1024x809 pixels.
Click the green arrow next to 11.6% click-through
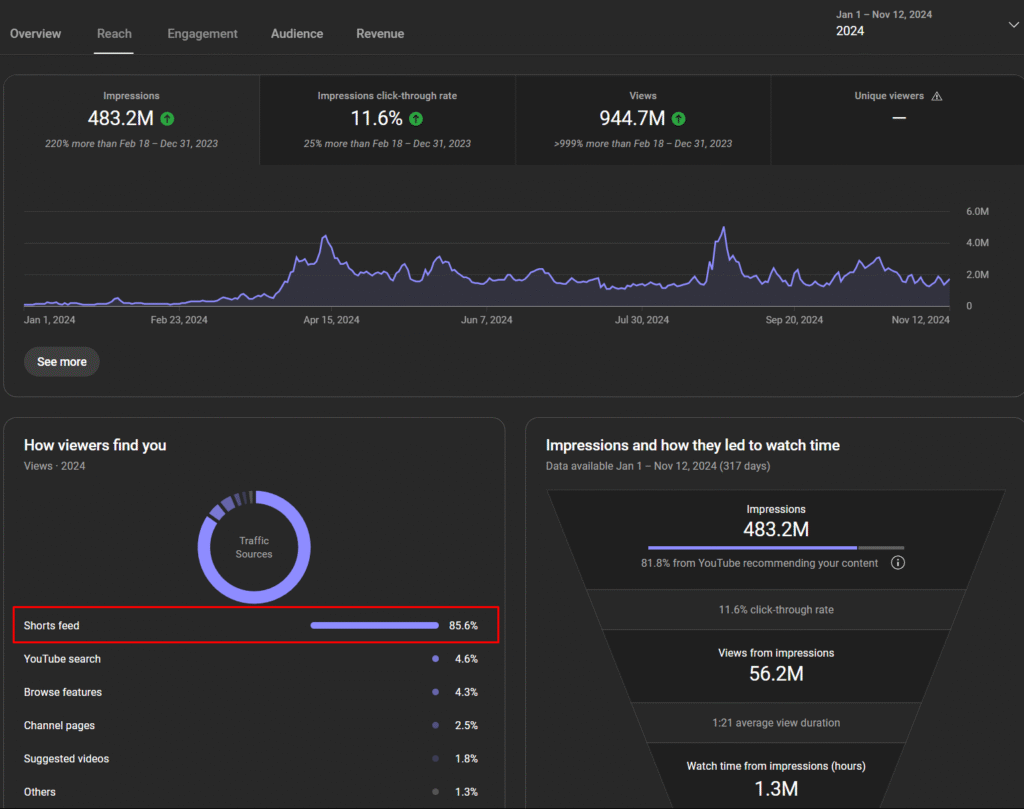tap(415, 119)
